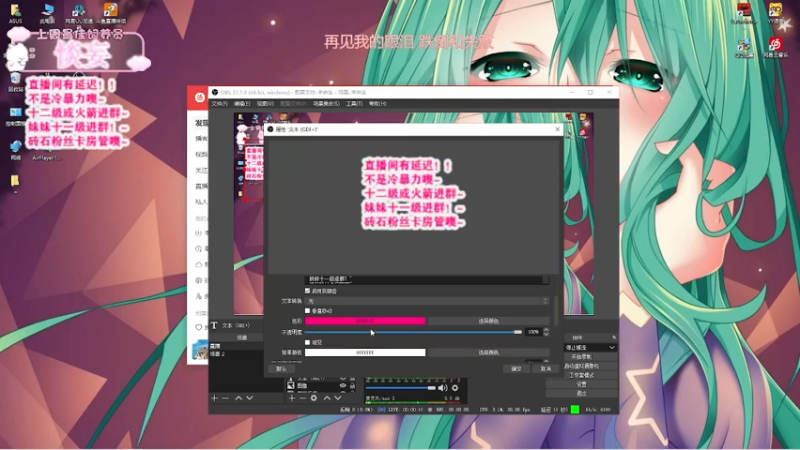Open the 场景集合(S) menu in OBS
Viewport: 800px width, 450px height.
(326, 104)
